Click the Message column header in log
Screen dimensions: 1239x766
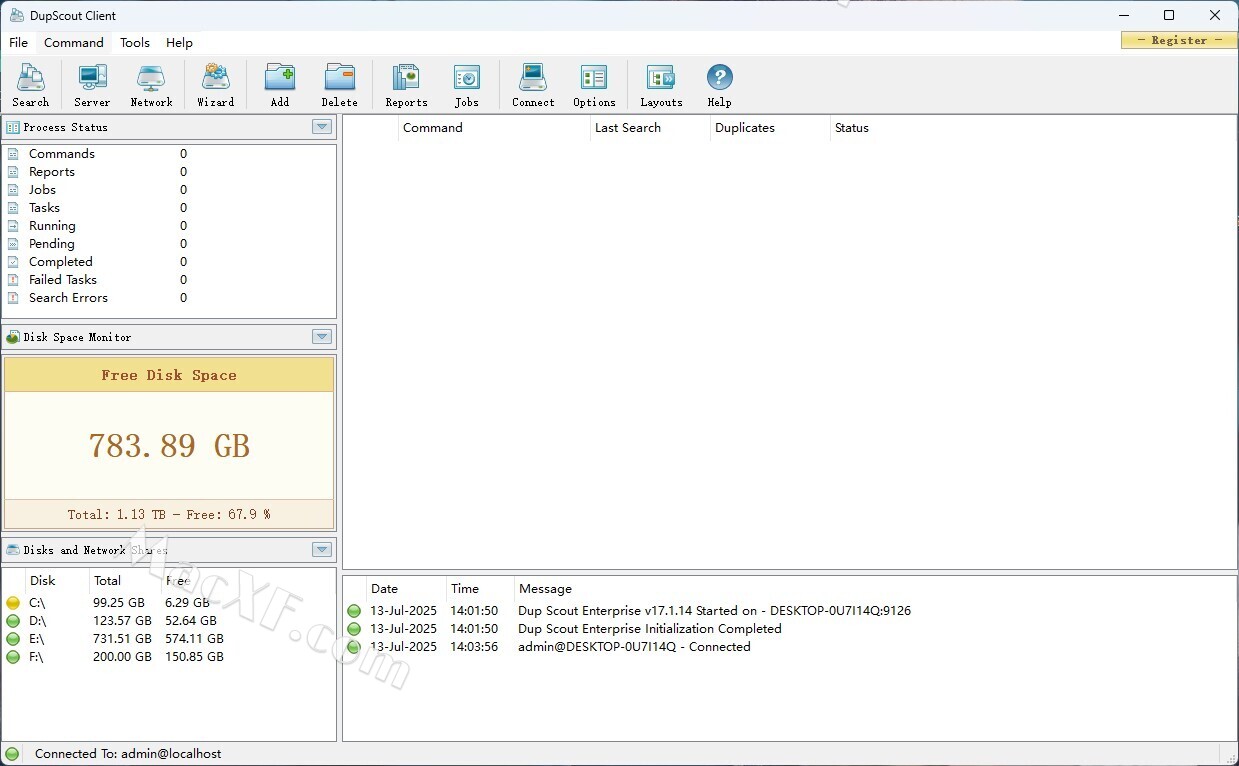coord(546,589)
